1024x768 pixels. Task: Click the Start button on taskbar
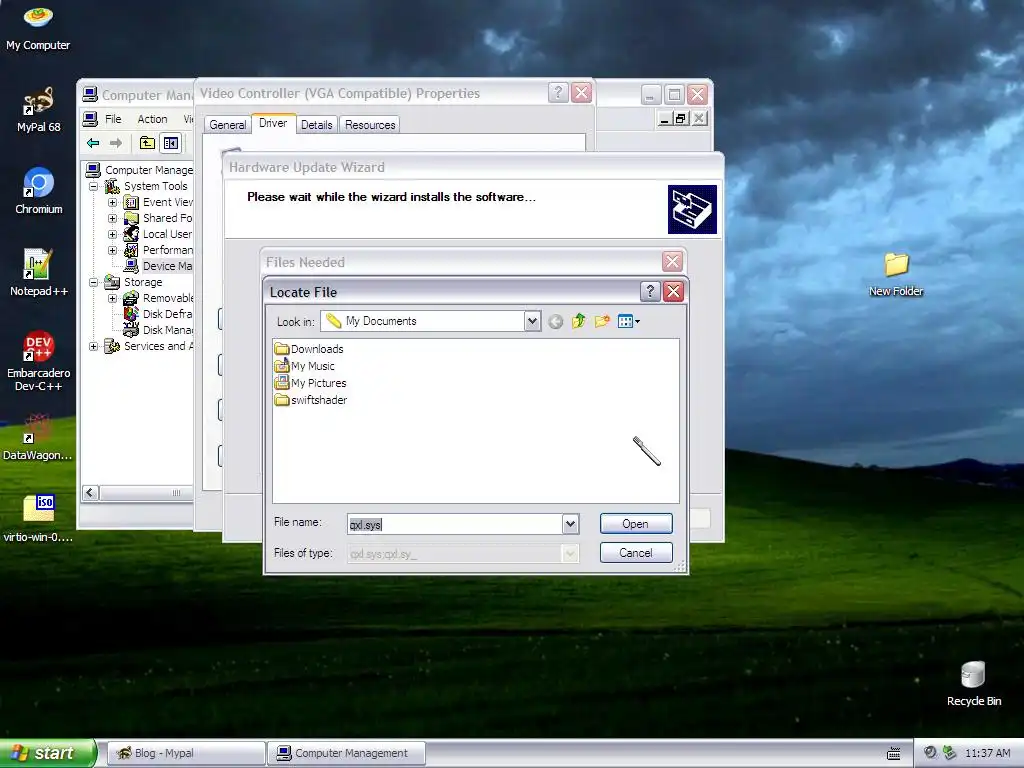point(47,753)
